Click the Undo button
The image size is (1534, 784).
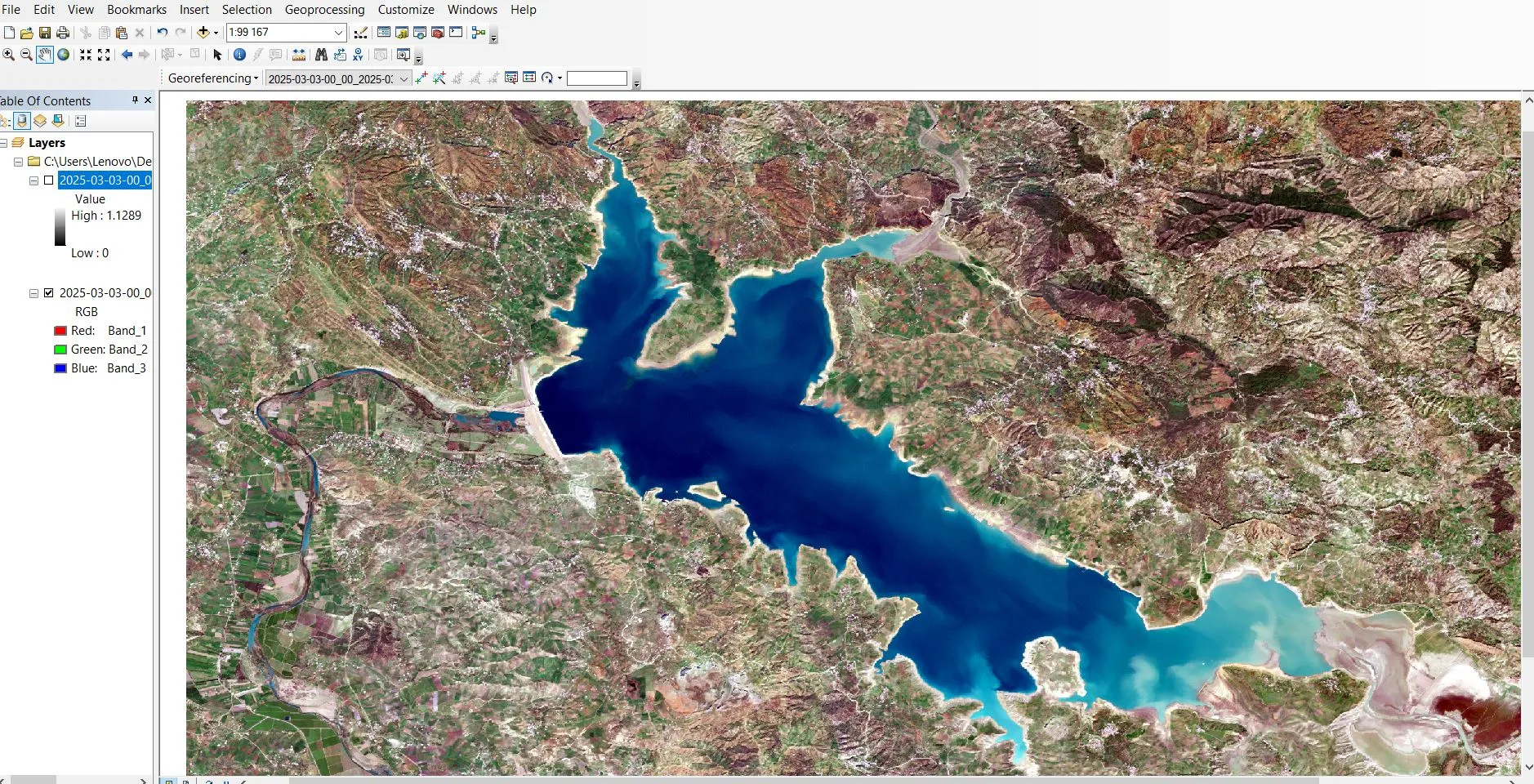163,33
